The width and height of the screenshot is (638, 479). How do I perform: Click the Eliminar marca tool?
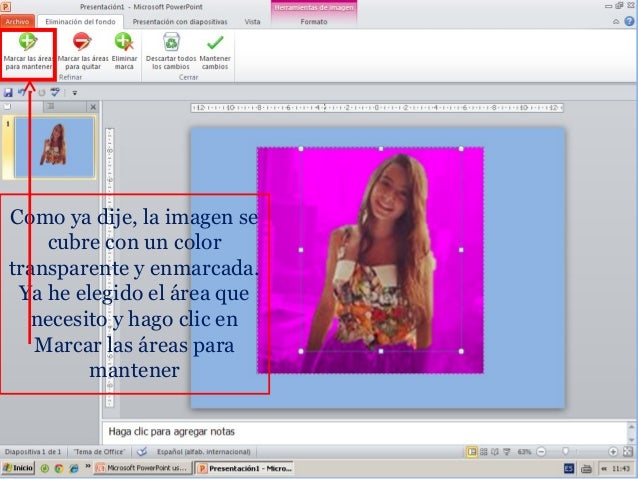[124, 50]
